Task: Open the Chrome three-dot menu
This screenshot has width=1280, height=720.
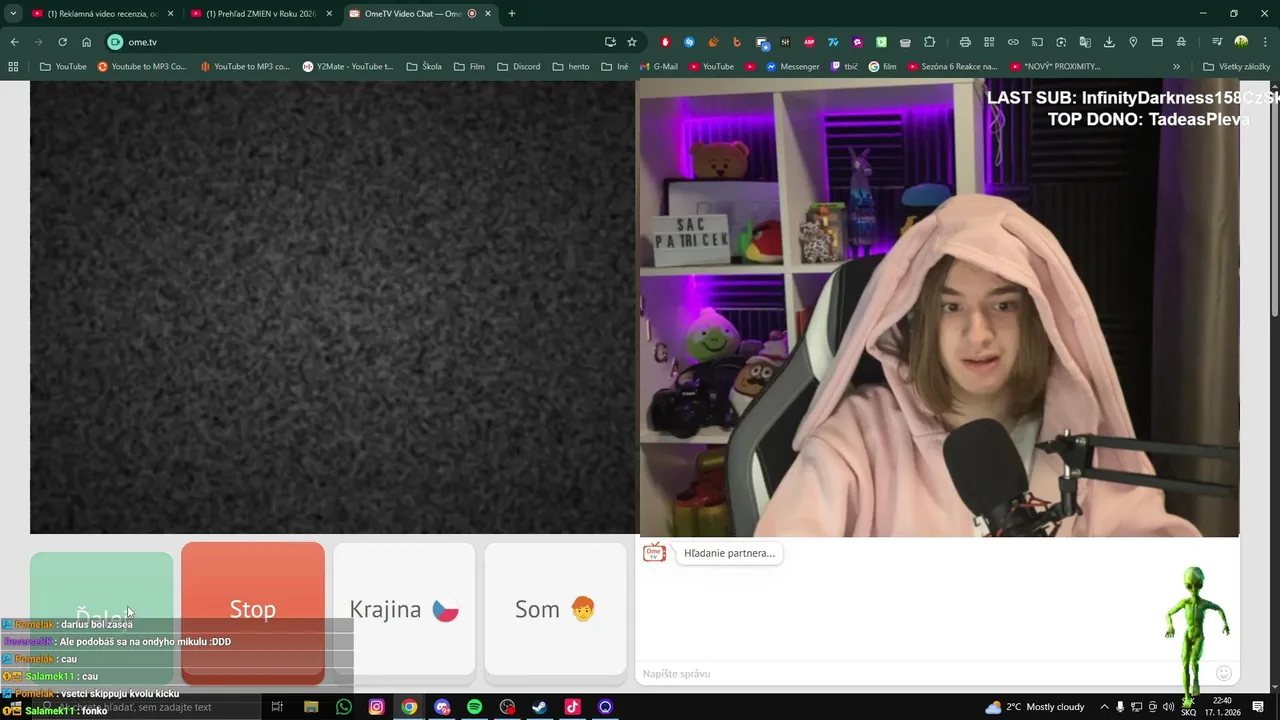Action: pyautogui.click(x=1265, y=42)
